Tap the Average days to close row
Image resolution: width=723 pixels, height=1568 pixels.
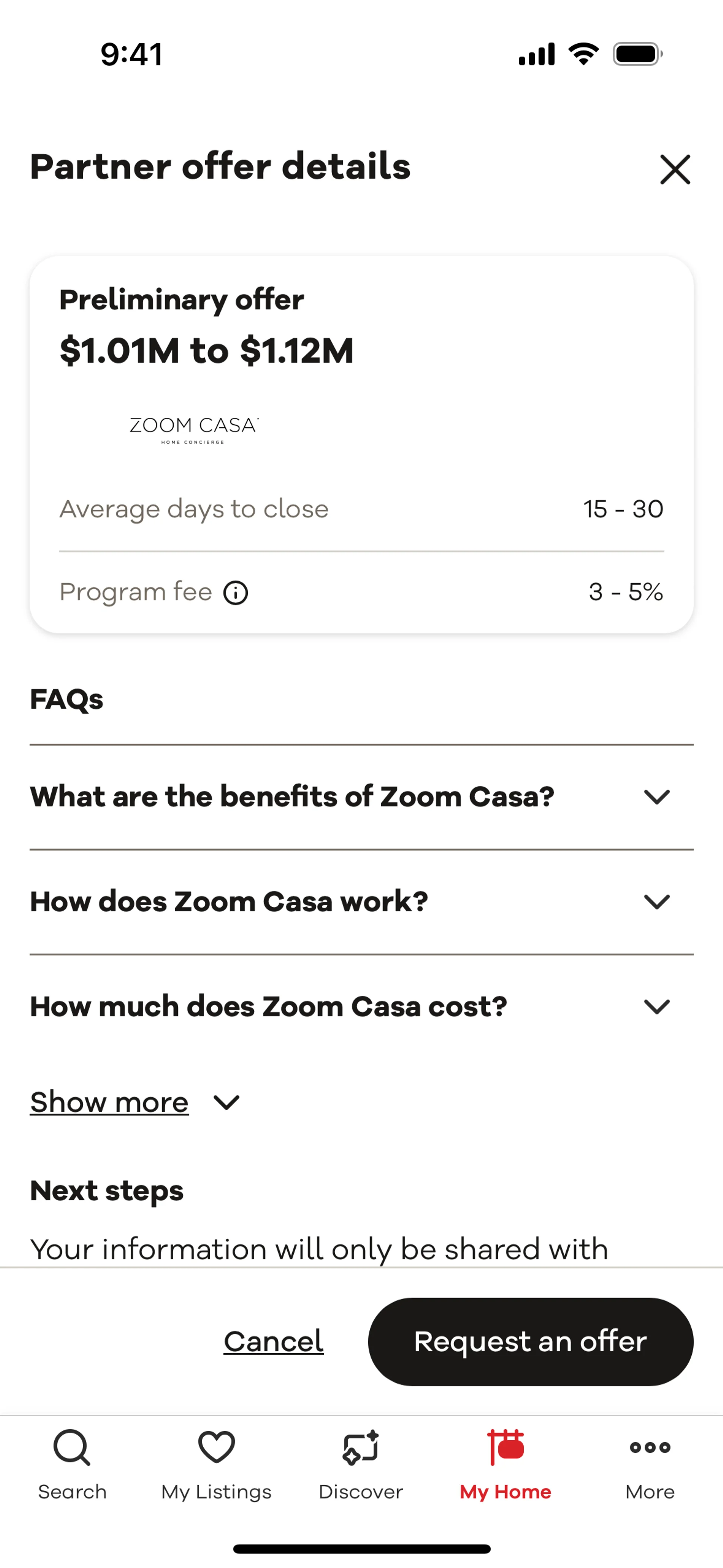pyautogui.click(x=361, y=509)
